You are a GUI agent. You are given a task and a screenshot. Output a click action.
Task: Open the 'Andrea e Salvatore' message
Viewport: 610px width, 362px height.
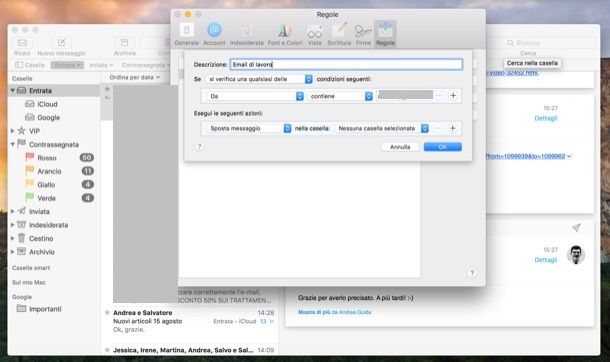pos(191,321)
